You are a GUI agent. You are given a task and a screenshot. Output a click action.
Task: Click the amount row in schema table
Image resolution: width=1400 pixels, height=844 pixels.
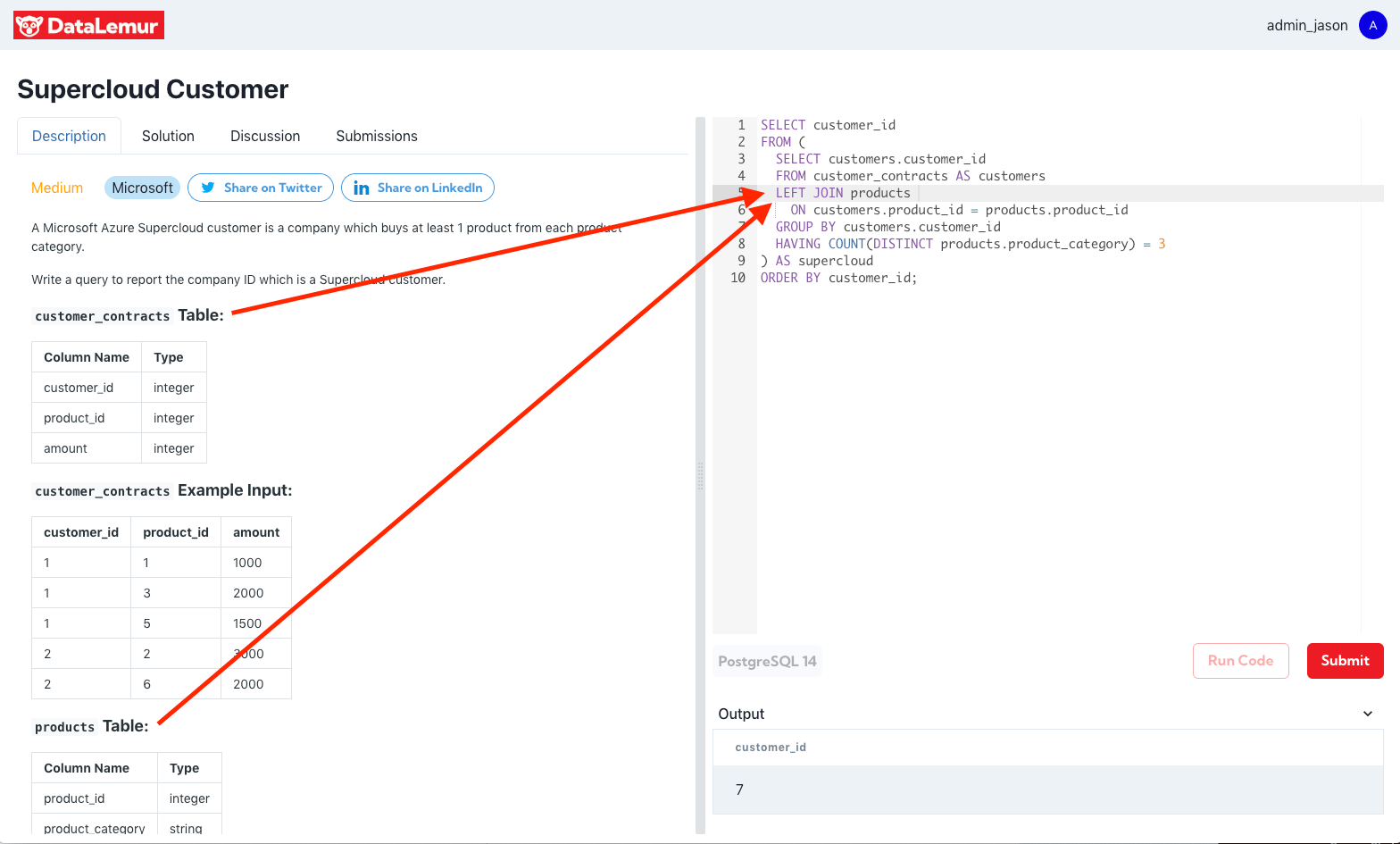(119, 448)
